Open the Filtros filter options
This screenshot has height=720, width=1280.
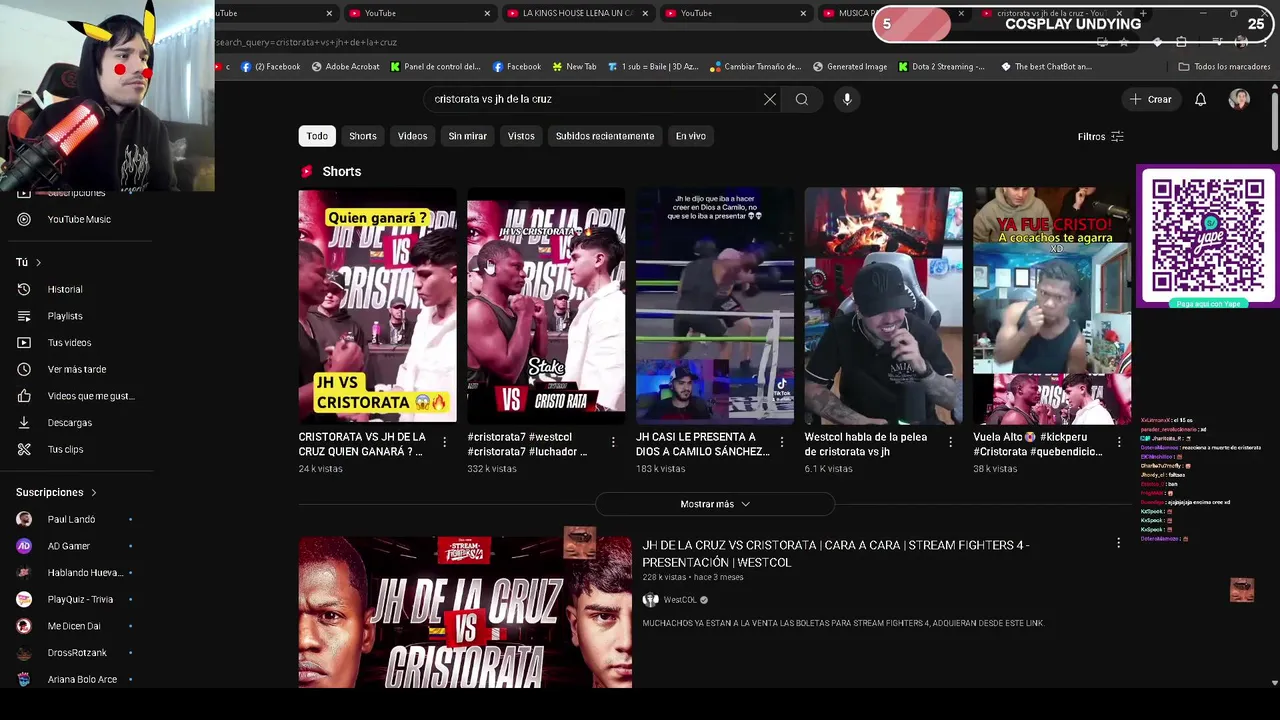[1101, 136]
